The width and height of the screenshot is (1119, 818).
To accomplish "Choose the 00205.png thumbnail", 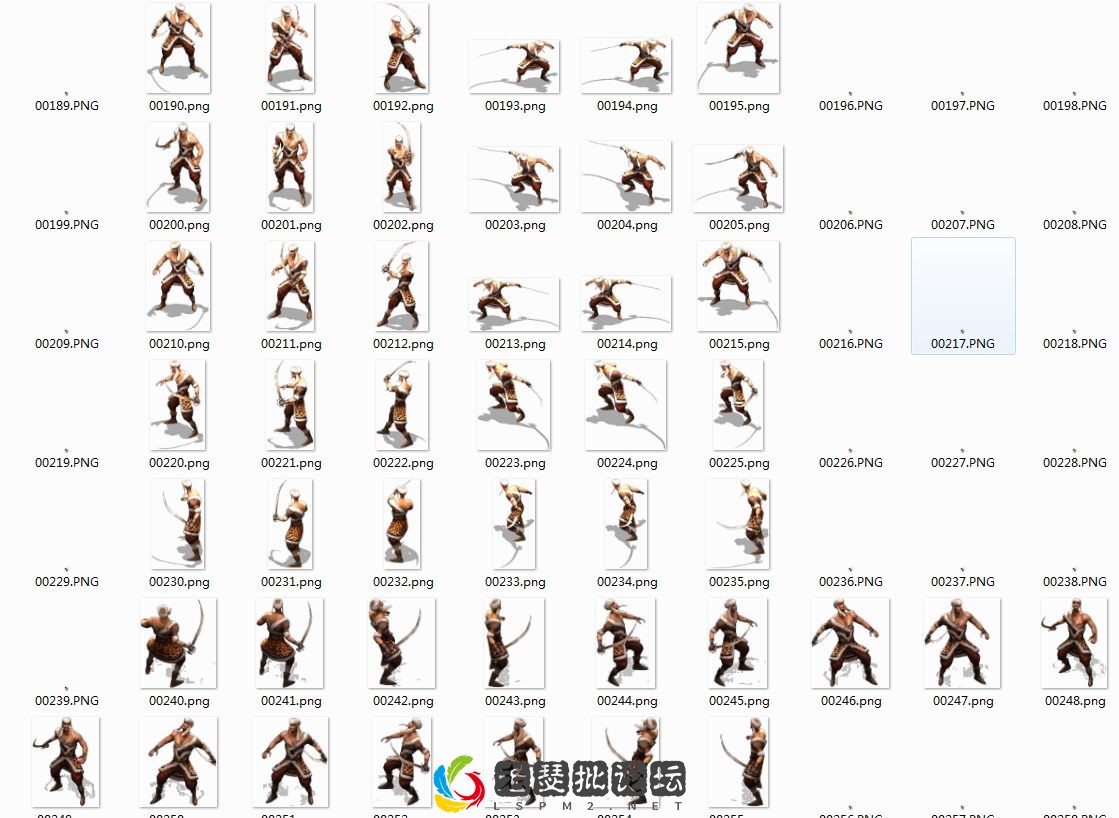I will 738,178.
